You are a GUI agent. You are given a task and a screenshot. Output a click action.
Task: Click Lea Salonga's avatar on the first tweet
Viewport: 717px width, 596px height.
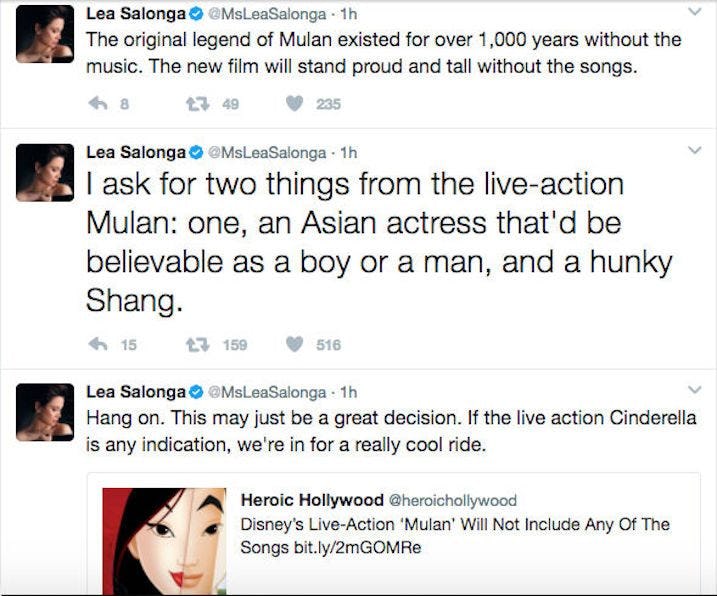[45, 35]
